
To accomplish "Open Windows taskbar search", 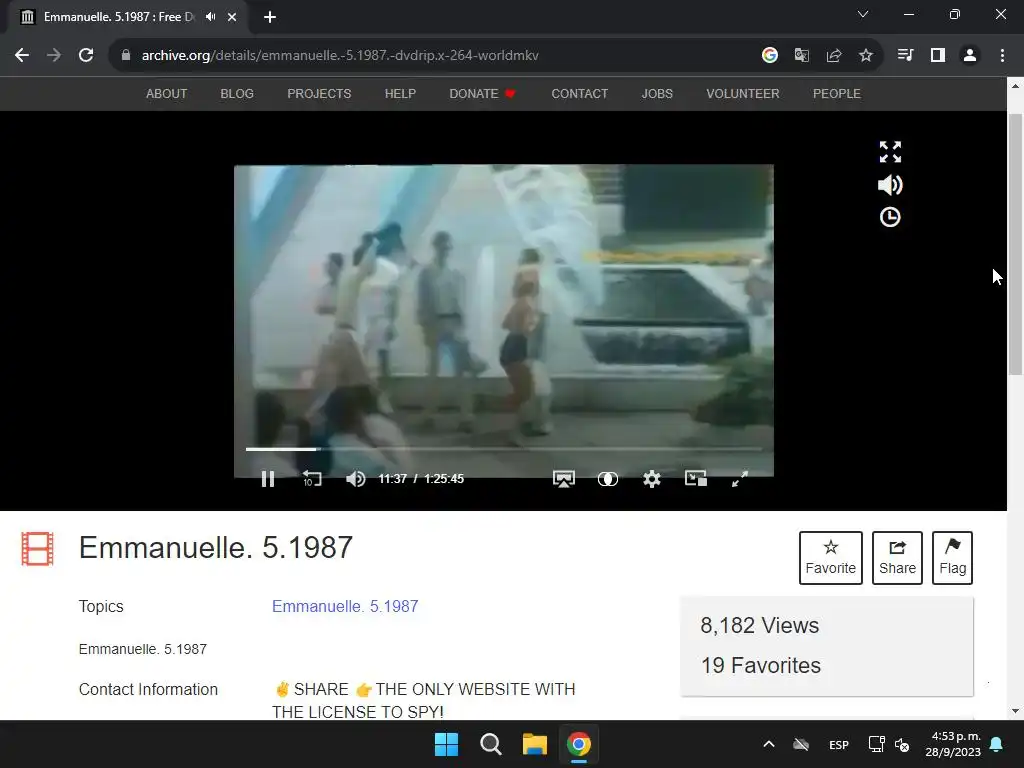I will click(x=490, y=744).
